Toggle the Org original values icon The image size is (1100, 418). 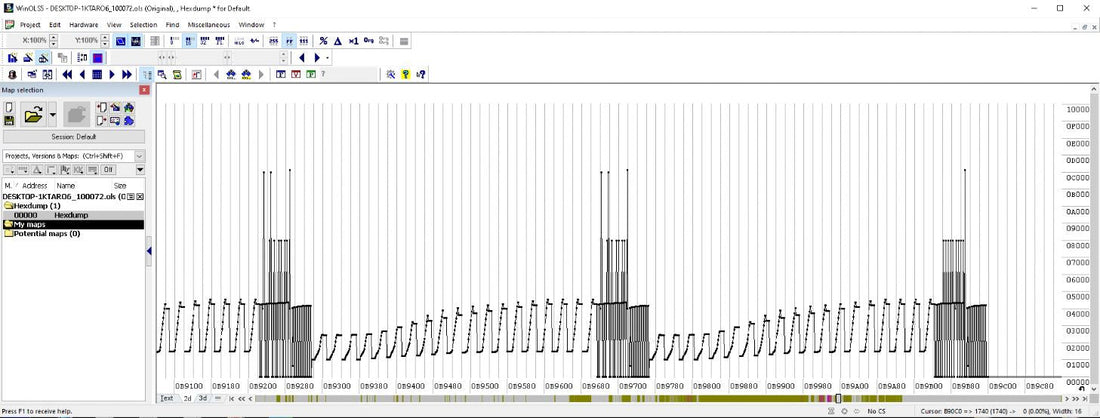click(368, 41)
